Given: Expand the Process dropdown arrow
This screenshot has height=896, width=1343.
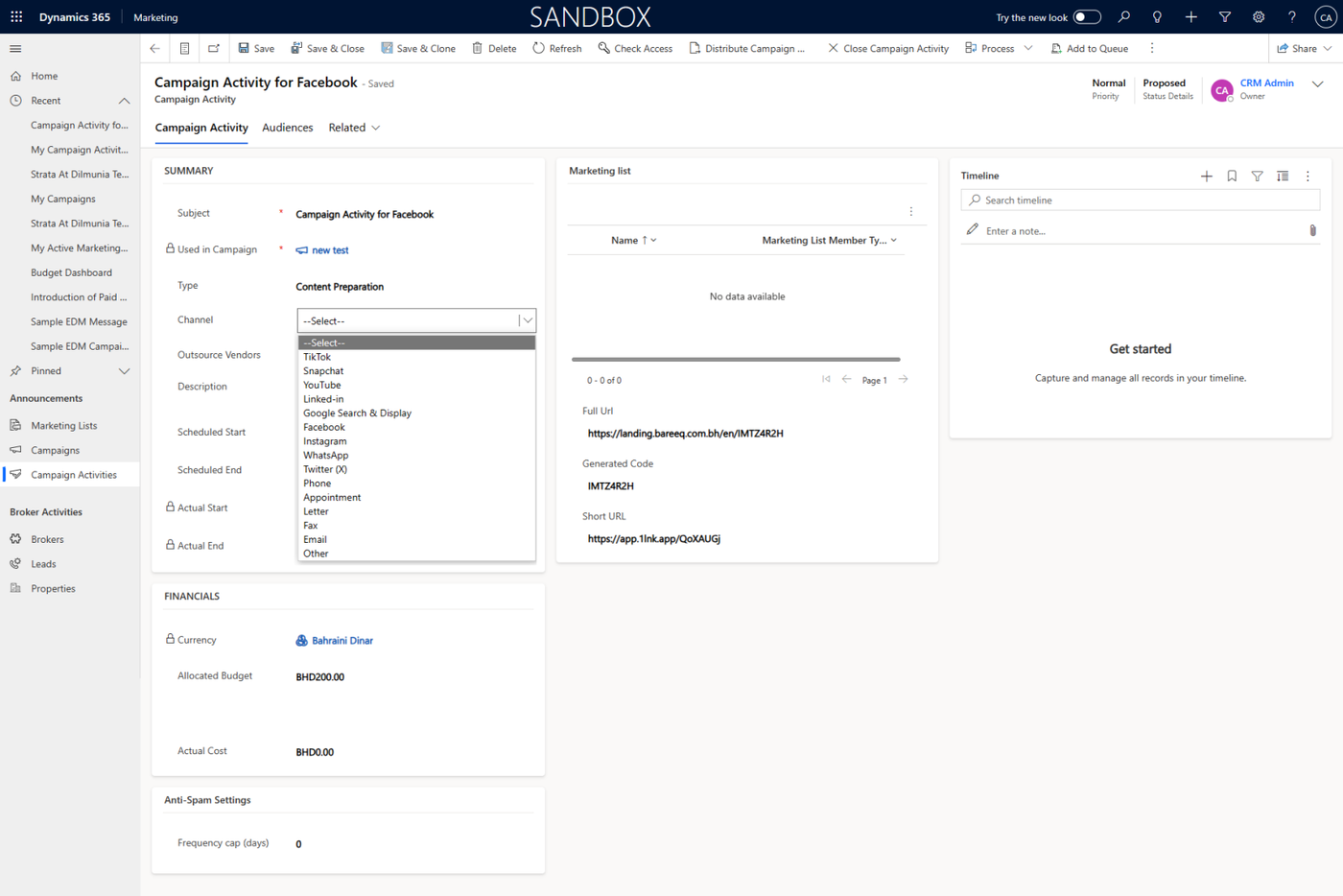Looking at the screenshot, I should 1028,48.
